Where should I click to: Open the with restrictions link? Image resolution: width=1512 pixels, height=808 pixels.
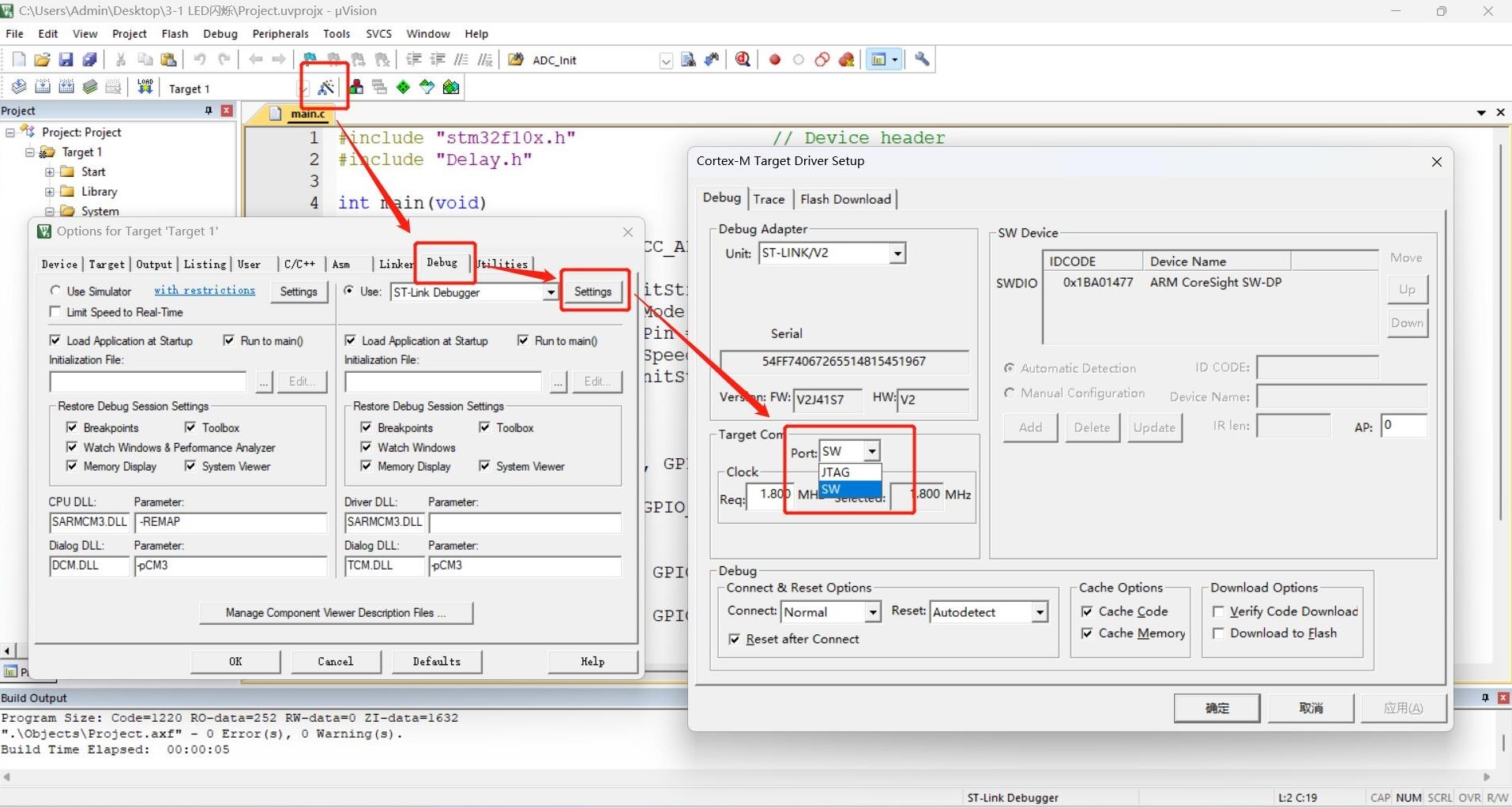pos(205,291)
